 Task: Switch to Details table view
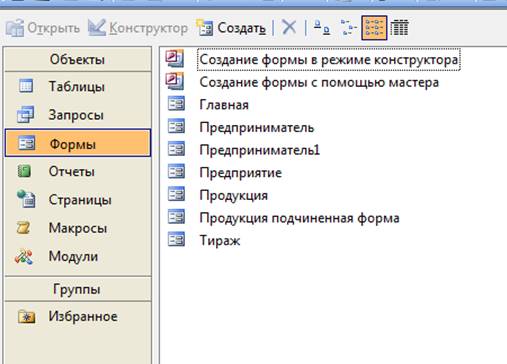[x=399, y=27]
